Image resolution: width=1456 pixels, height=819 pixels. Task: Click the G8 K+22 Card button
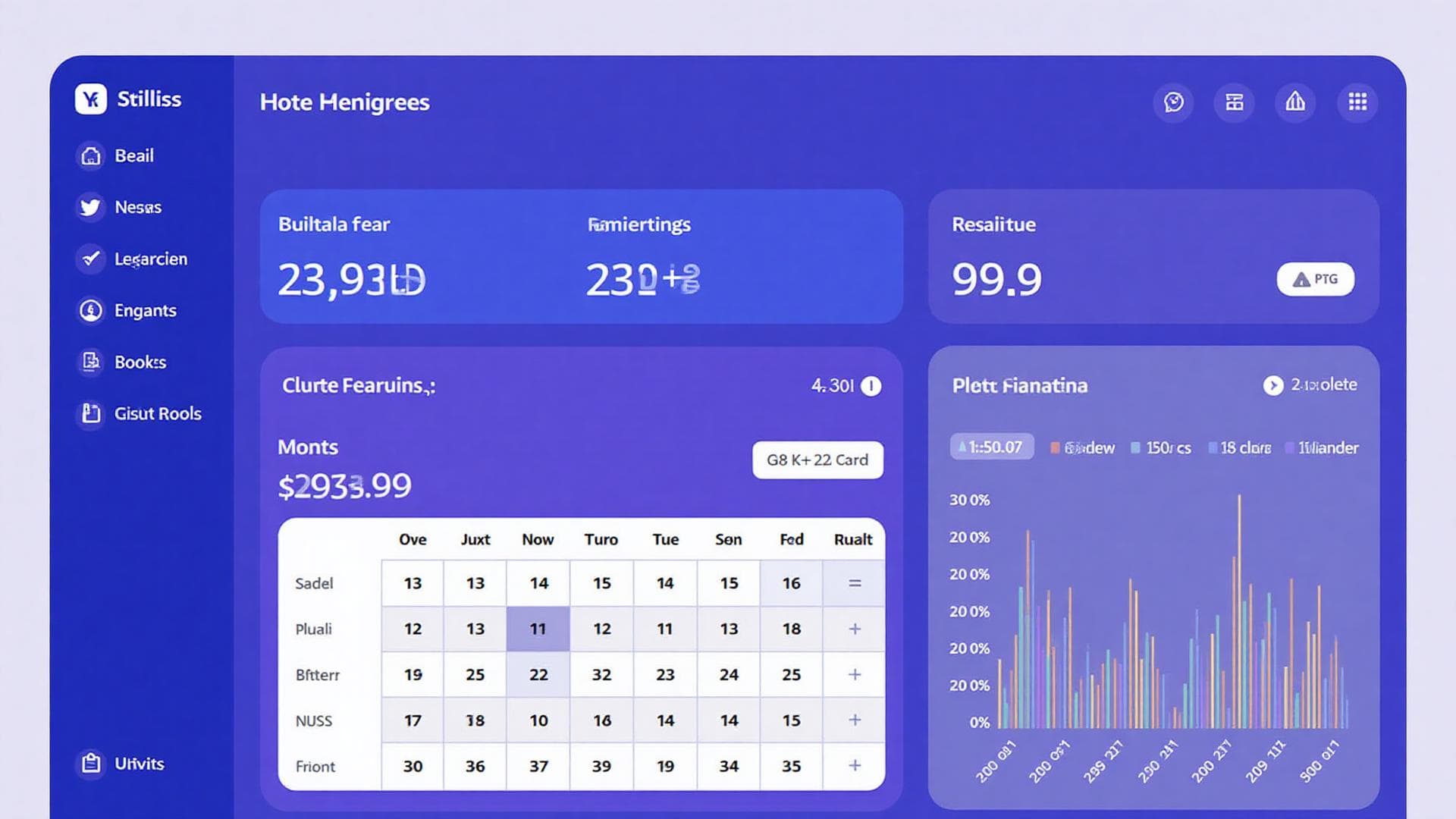point(817,460)
